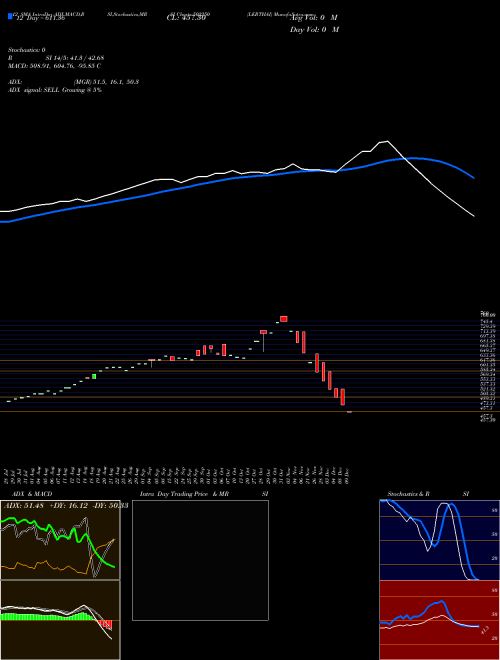Click the 'SI 14/3: 41.3 / 42.68' value
This screenshot has width=500, height=660.
[x=74, y=58]
